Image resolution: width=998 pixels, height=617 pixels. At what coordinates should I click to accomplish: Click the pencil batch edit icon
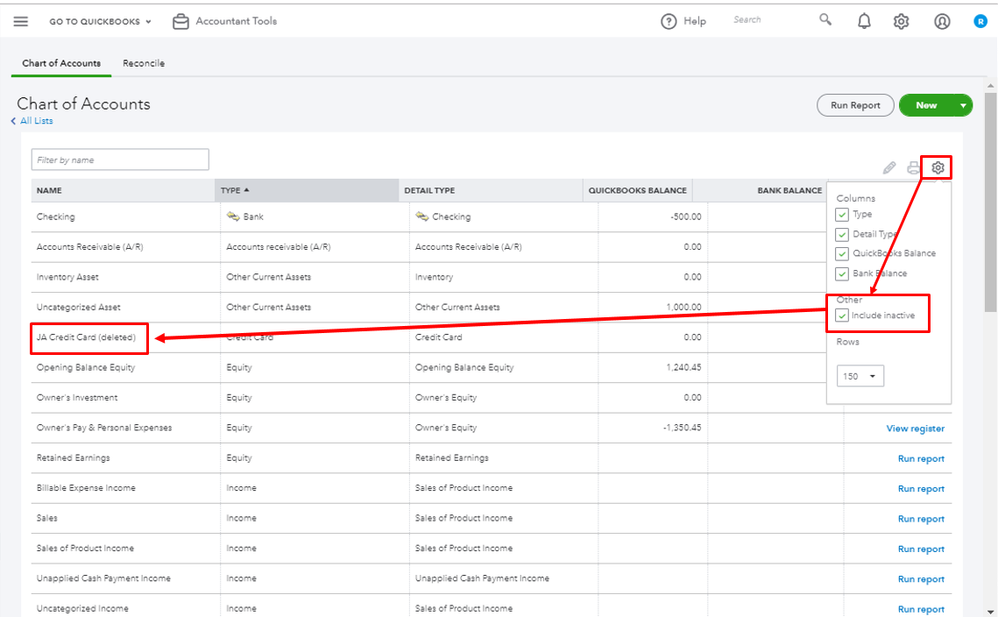tap(889, 168)
